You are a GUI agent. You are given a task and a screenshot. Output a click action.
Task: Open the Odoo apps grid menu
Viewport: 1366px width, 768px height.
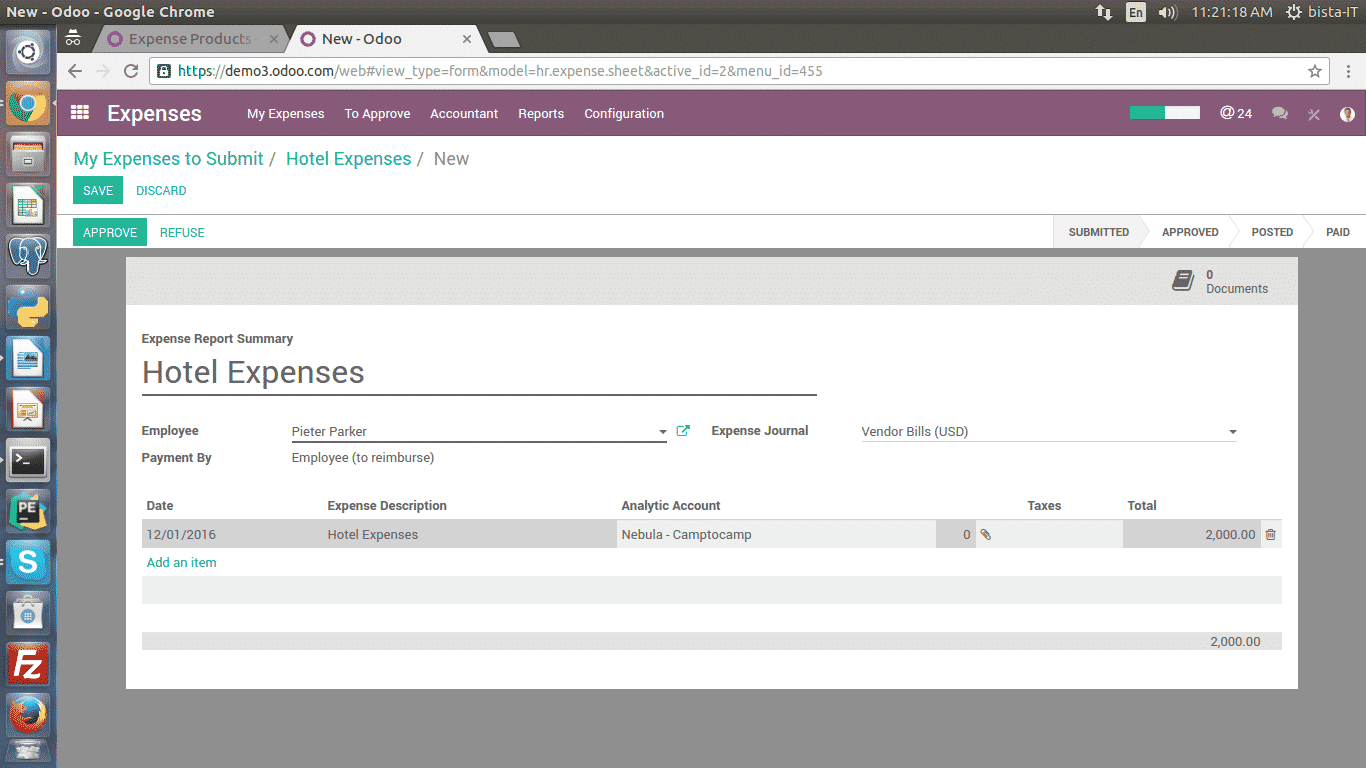point(80,113)
